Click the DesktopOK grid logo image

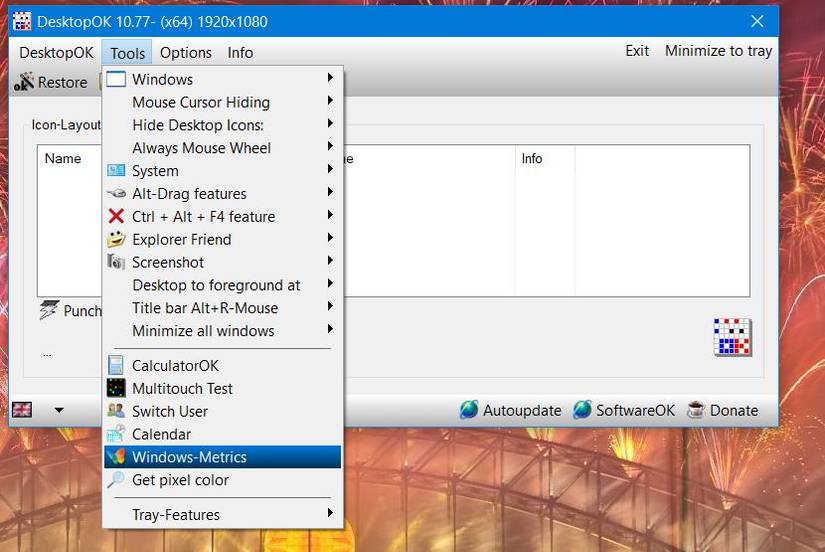click(x=732, y=337)
